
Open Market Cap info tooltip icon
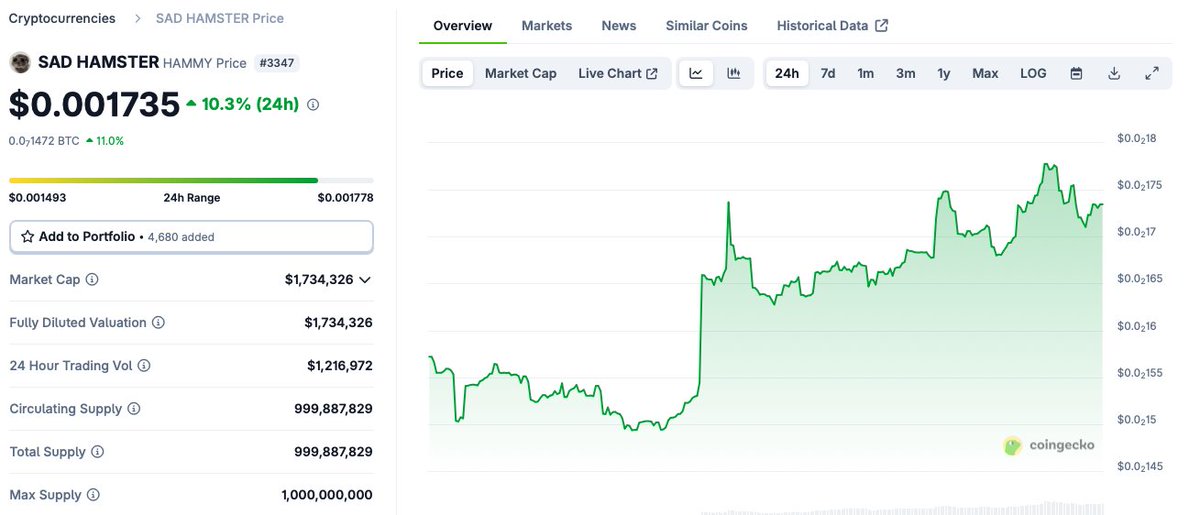[92, 280]
